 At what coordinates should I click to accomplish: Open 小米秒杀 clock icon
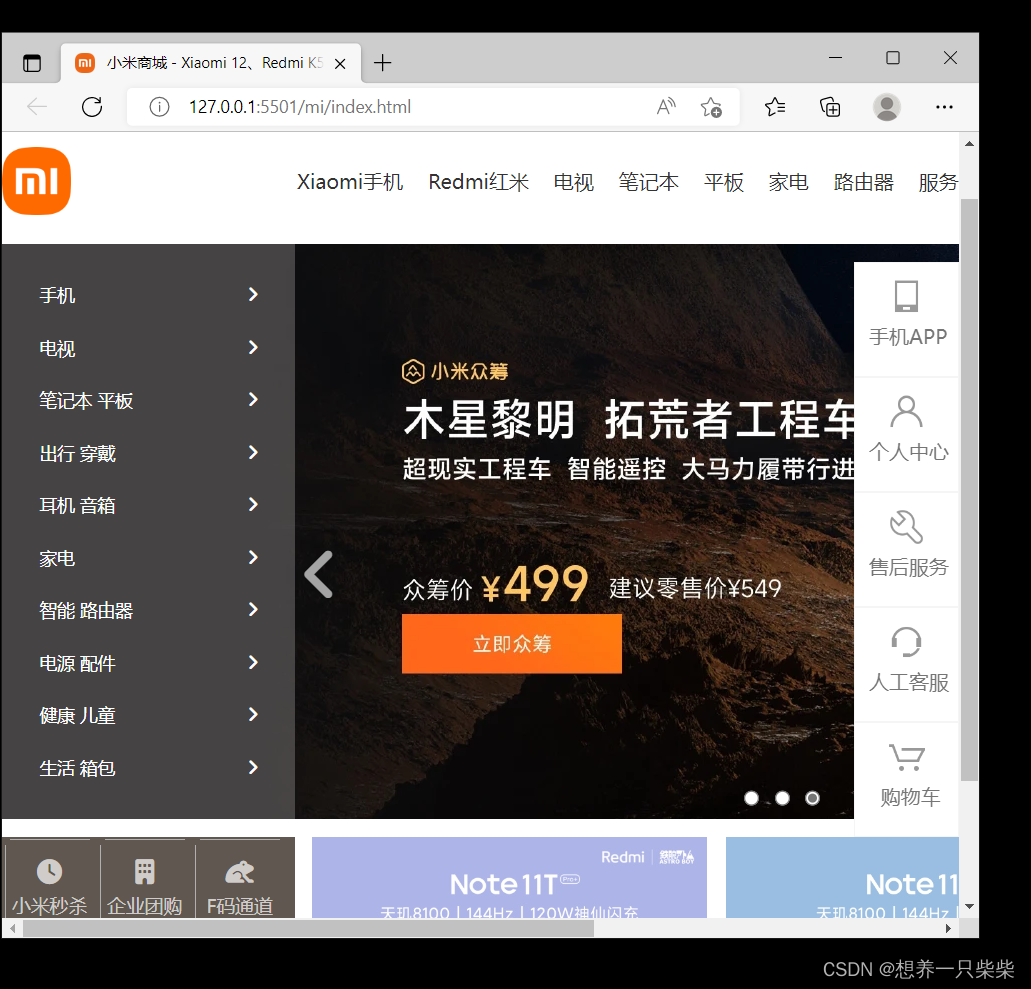49,872
